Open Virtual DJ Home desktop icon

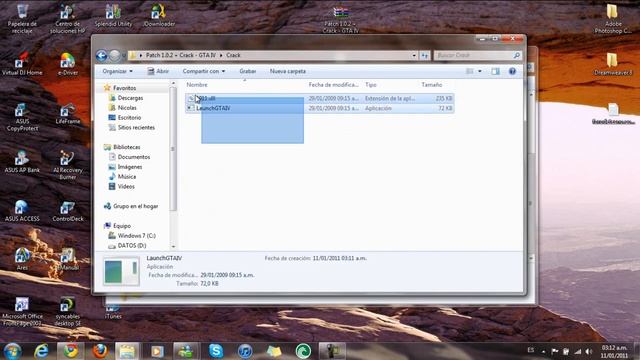point(22,63)
